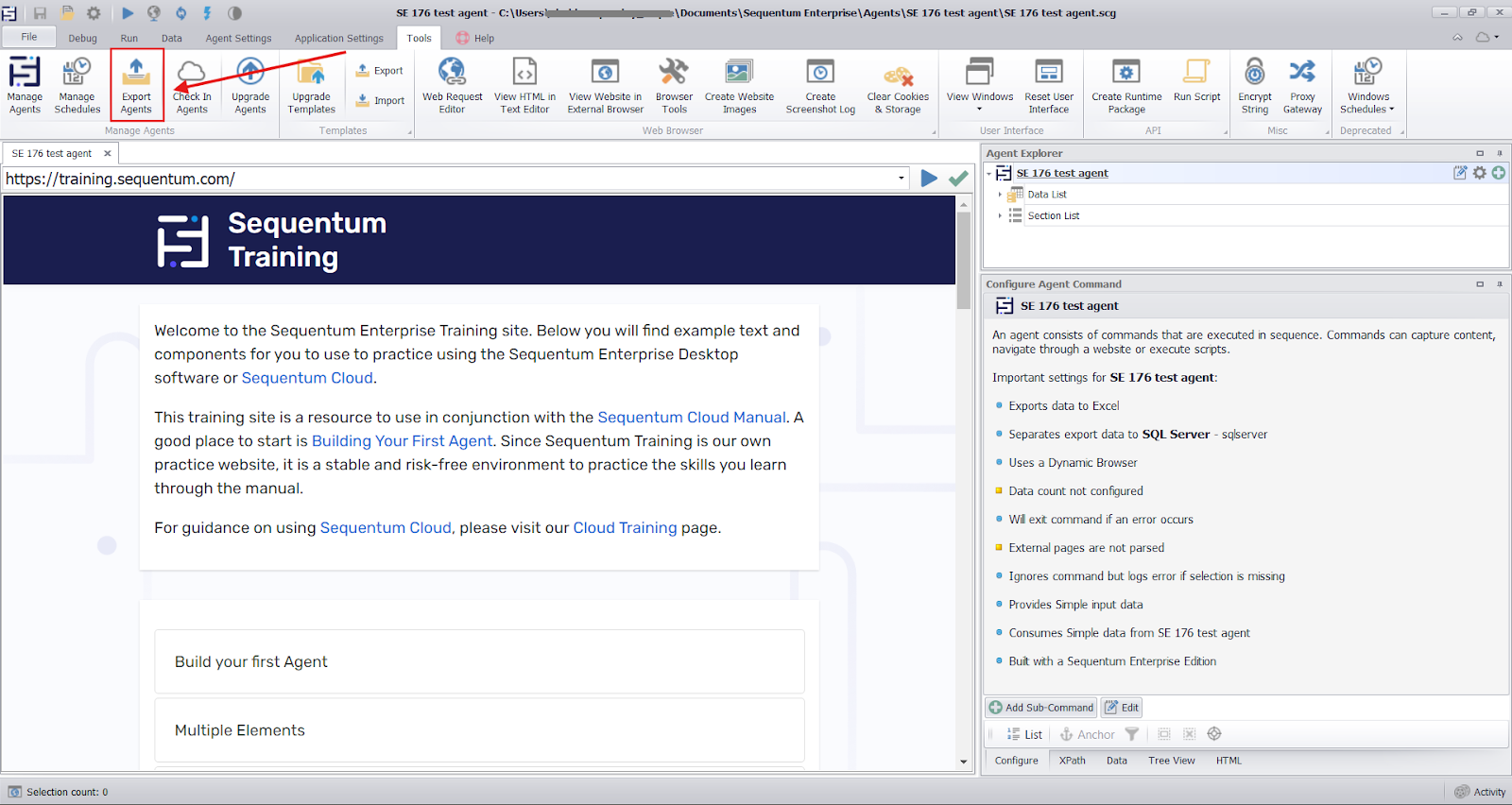Open View HTML in Text Editor
The image size is (1512, 805).
524,85
